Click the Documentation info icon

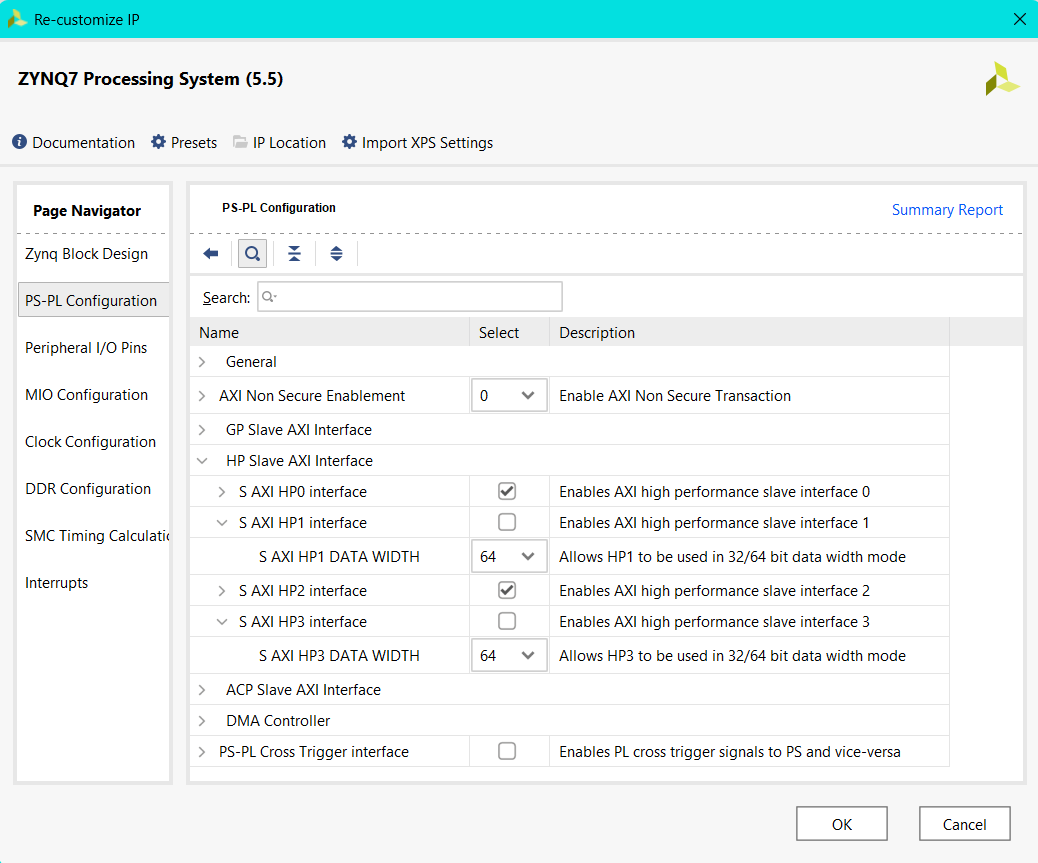(20, 142)
